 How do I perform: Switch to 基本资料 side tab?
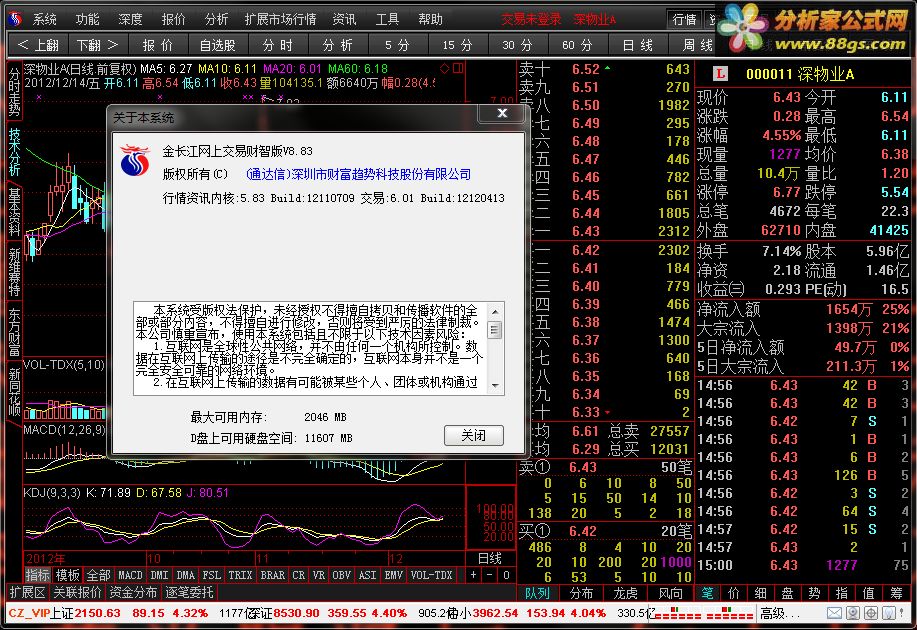(x=14, y=211)
